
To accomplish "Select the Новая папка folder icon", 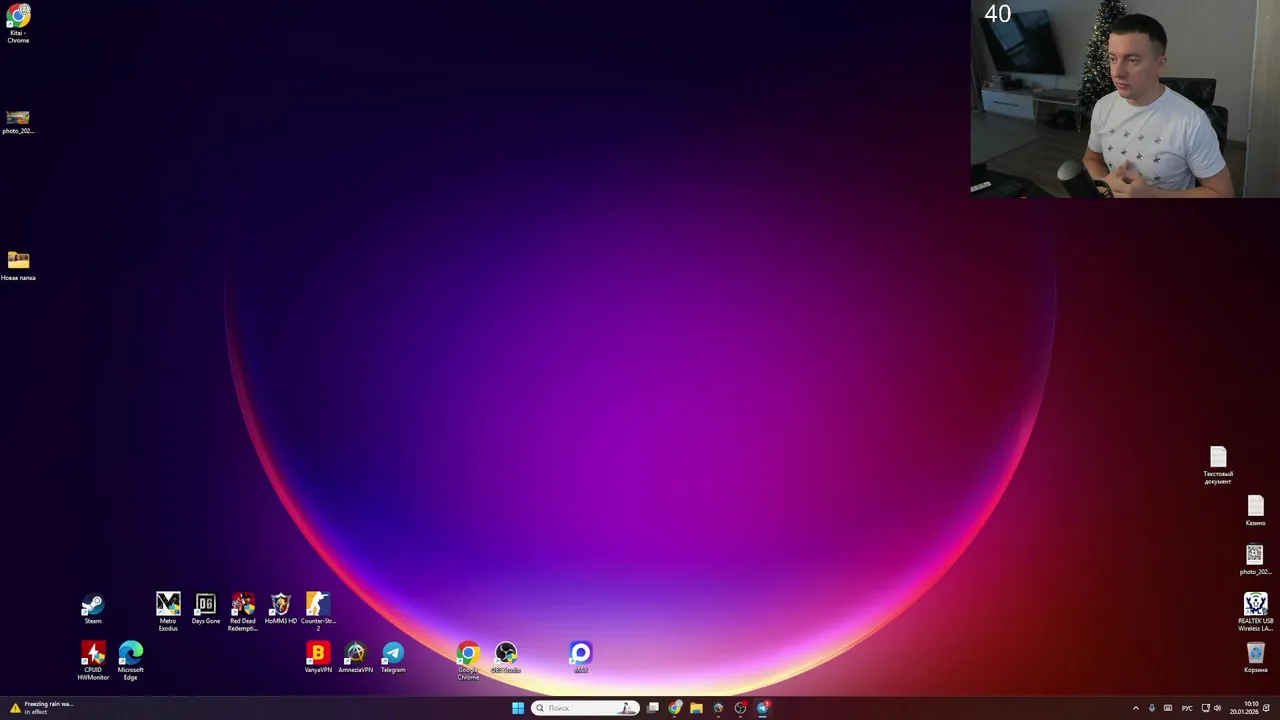I will (x=18, y=265).
